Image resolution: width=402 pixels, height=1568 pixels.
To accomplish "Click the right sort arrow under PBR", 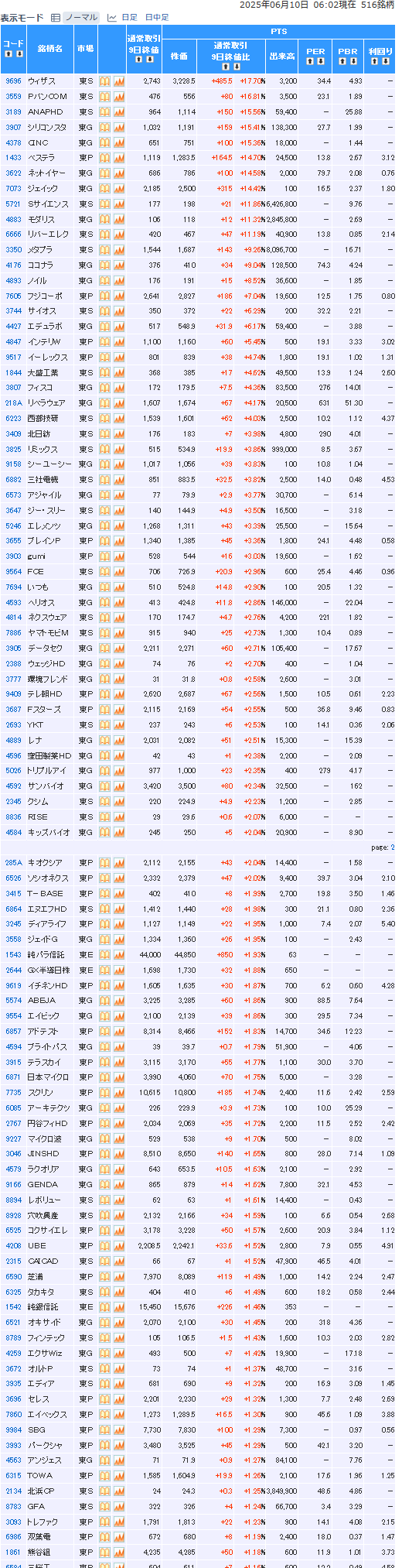I will pos(353,60).
